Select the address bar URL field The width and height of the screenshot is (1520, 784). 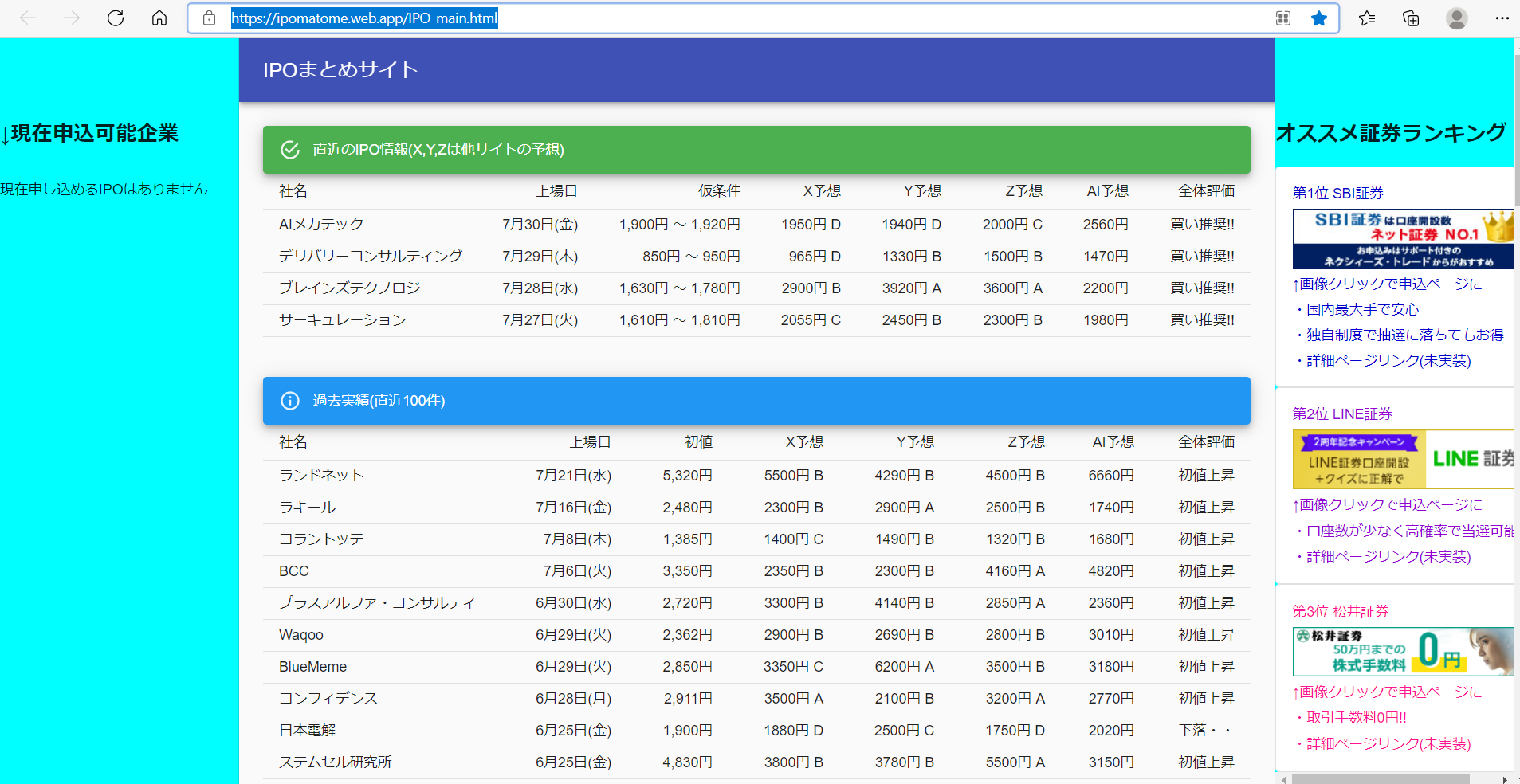pyautogui.click(x=717, y=18)
